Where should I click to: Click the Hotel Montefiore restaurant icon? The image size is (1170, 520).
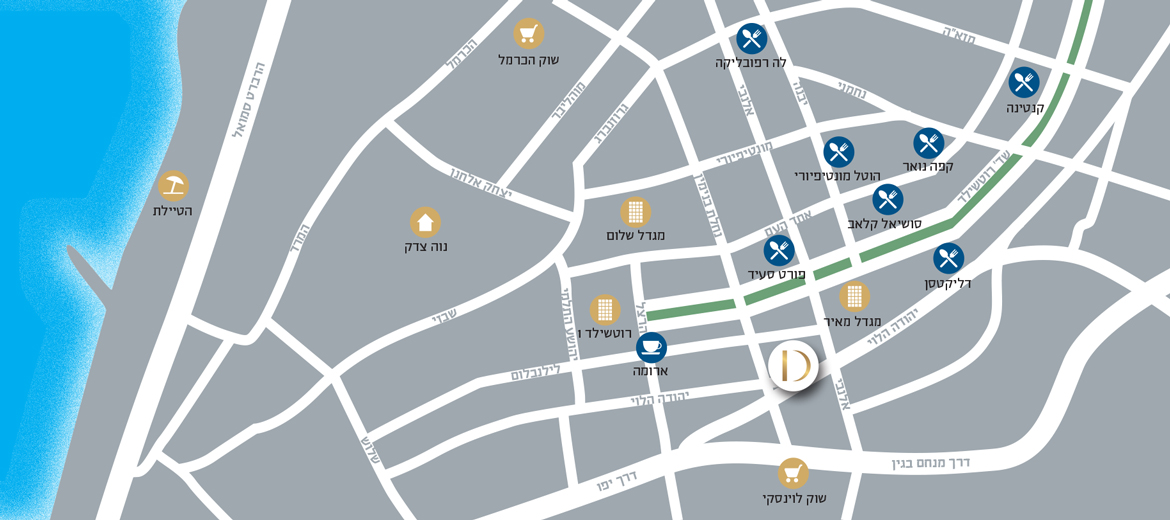(x=839, y=151)
